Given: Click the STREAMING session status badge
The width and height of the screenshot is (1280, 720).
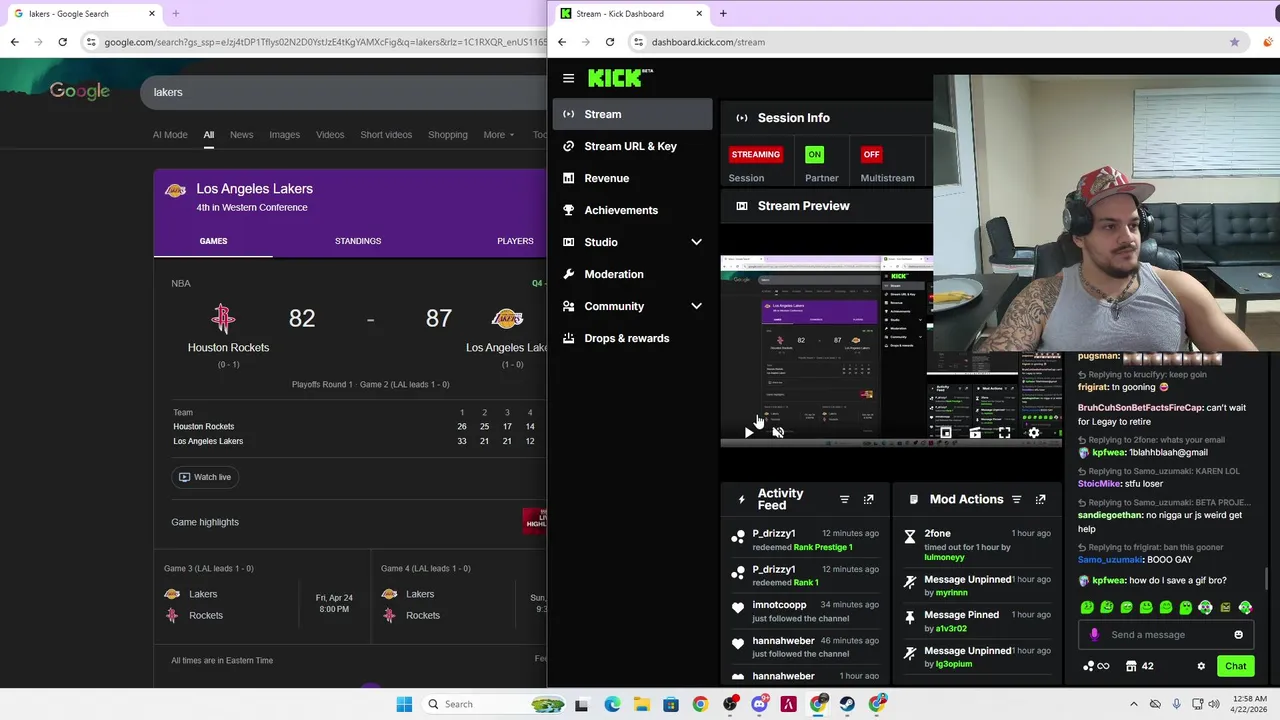Looking at the screenshot, I should [755, 154].
